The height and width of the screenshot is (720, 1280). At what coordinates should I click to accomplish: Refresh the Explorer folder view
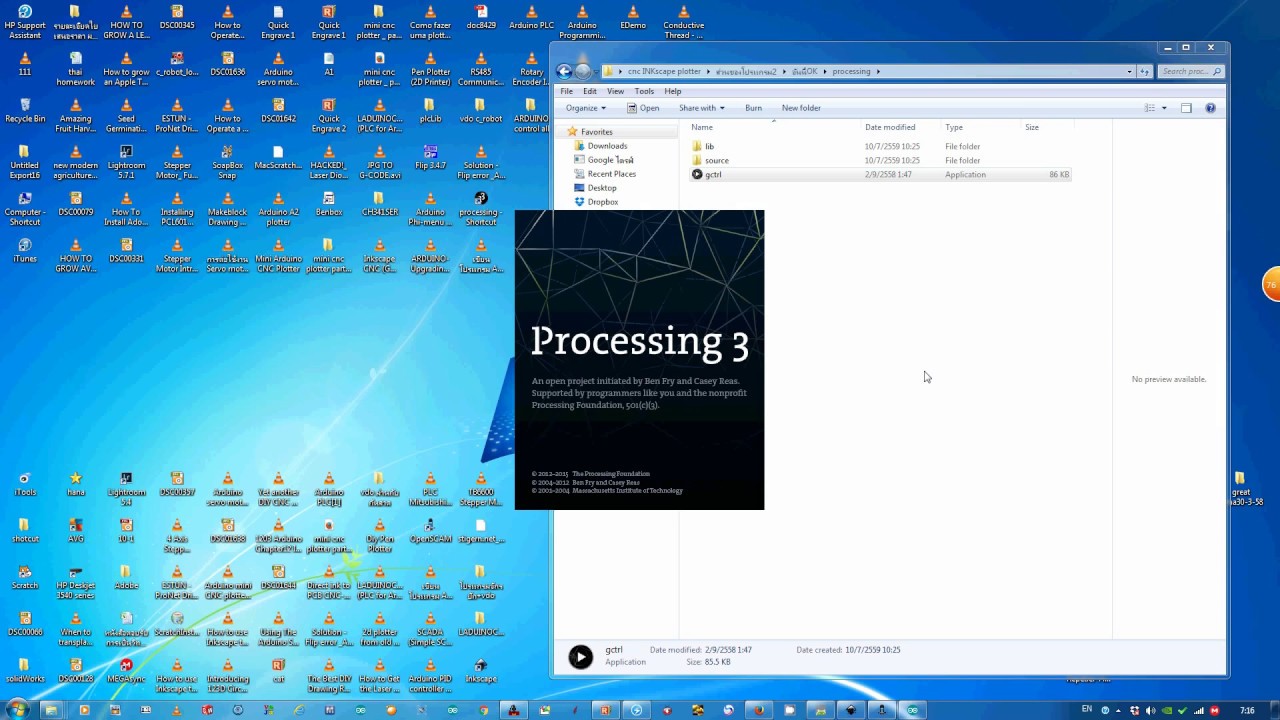(1145, 71)
